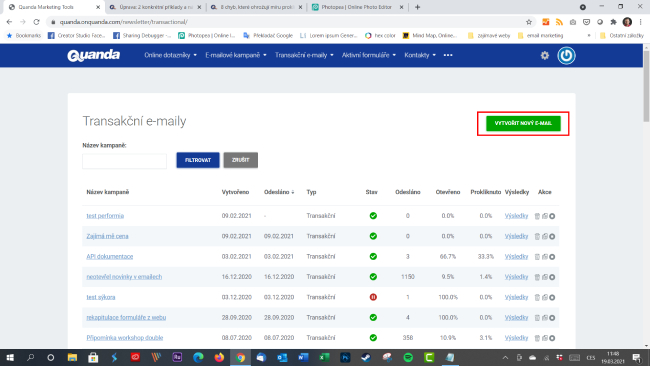Open the "Transakční e-maily" navigation menu
The image size is (650, 366).
click(x=304, y=55)
